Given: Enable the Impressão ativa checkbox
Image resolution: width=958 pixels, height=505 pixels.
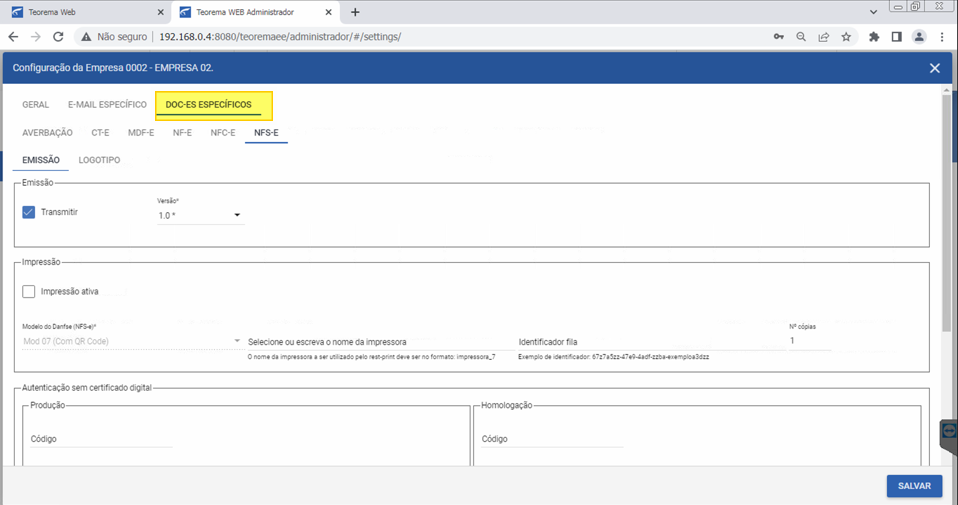Looking at the screenshot, I should pos(29,291).
